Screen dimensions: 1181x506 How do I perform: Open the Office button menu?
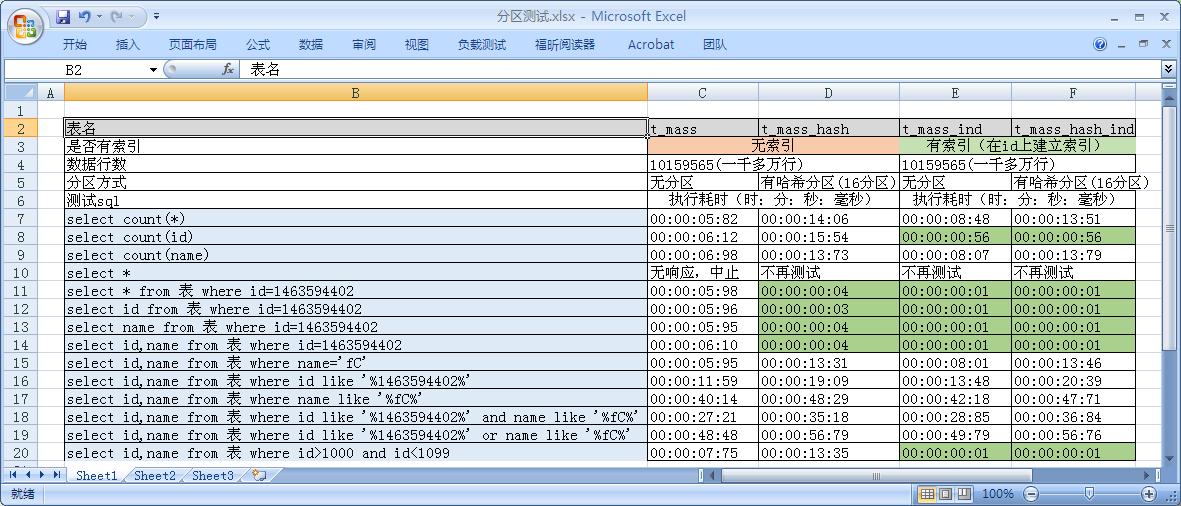click(x=25, y=26)
